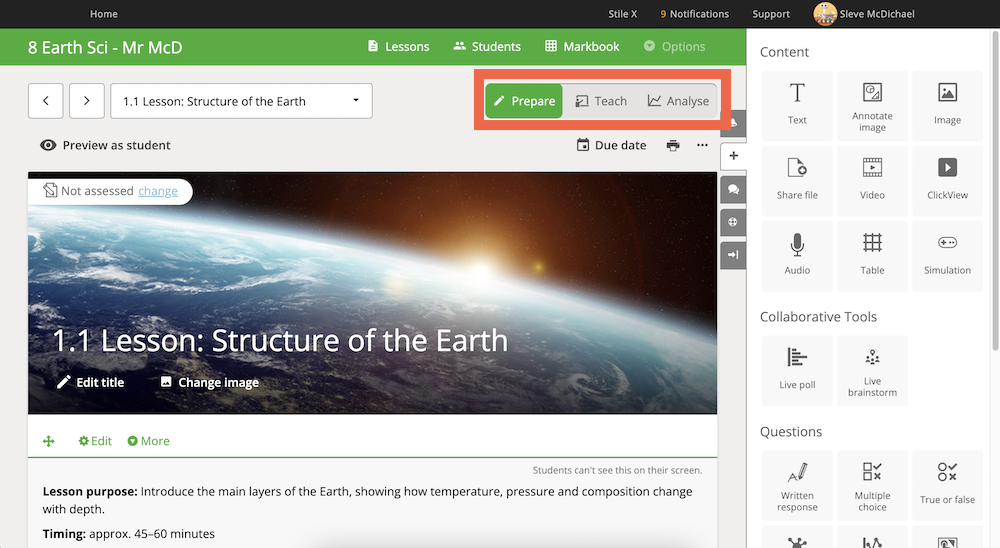Viewport: 1000px width, 548px height.
Task: Switch to Analyse mode
Action: point(678,101)
